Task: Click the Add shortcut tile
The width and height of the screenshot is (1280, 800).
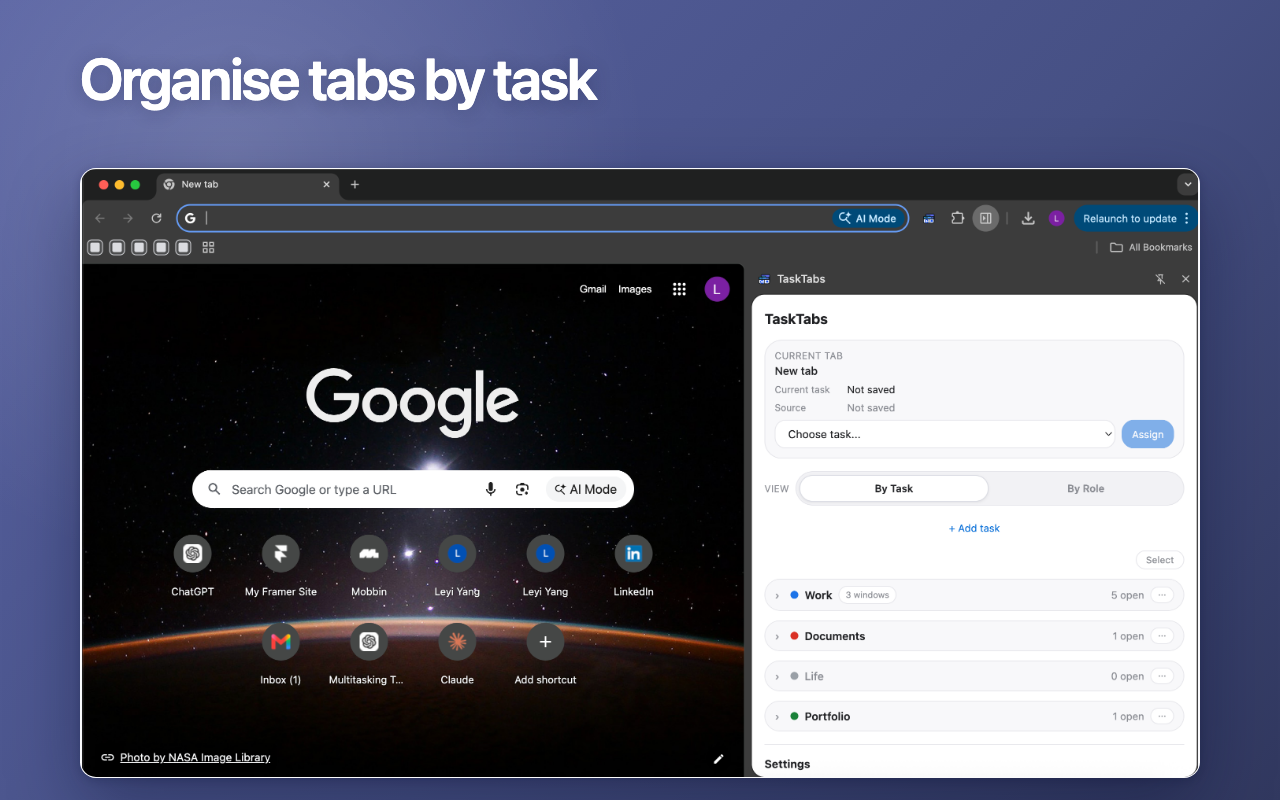Action: click(545, 654)
